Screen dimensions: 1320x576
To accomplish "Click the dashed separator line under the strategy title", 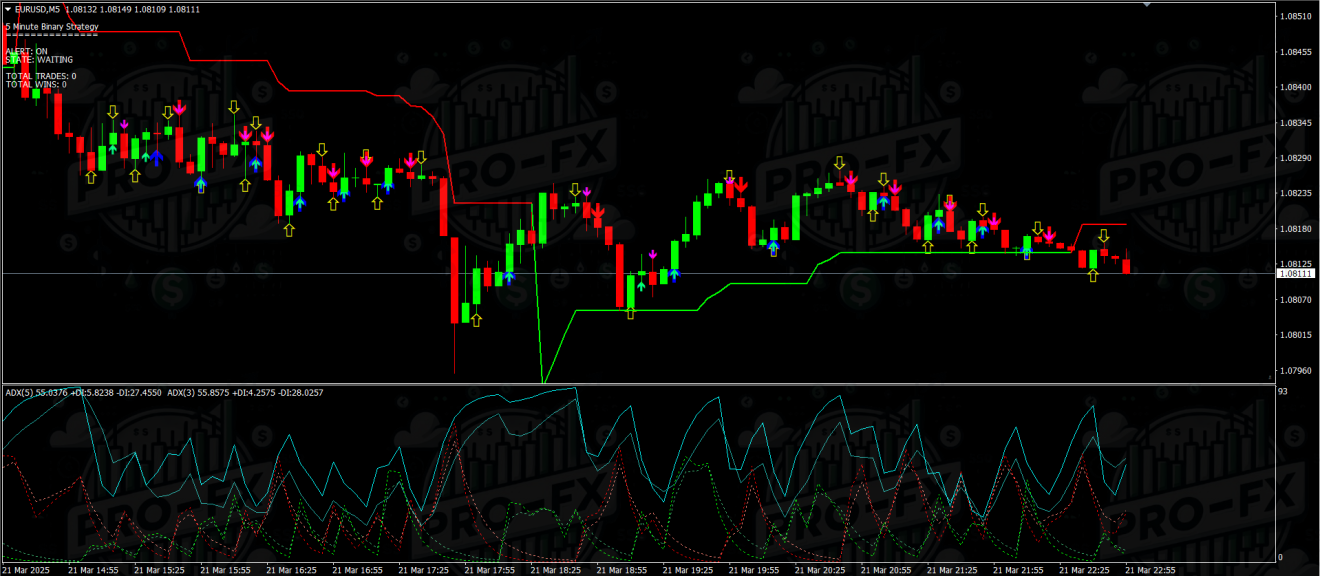I will coord(50,33).
